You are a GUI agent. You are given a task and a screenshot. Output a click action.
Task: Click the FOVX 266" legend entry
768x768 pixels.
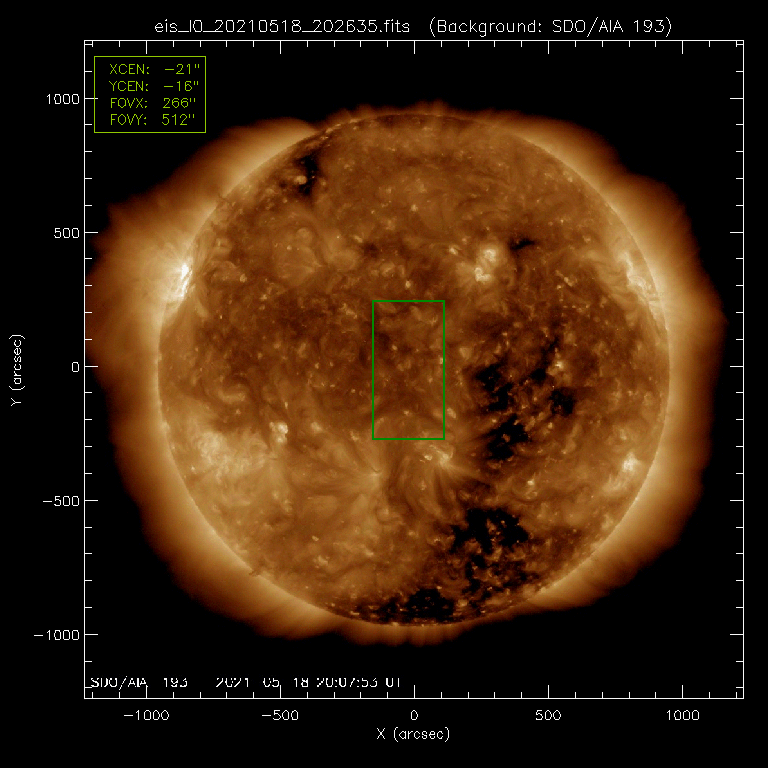(x=149, y=104)
